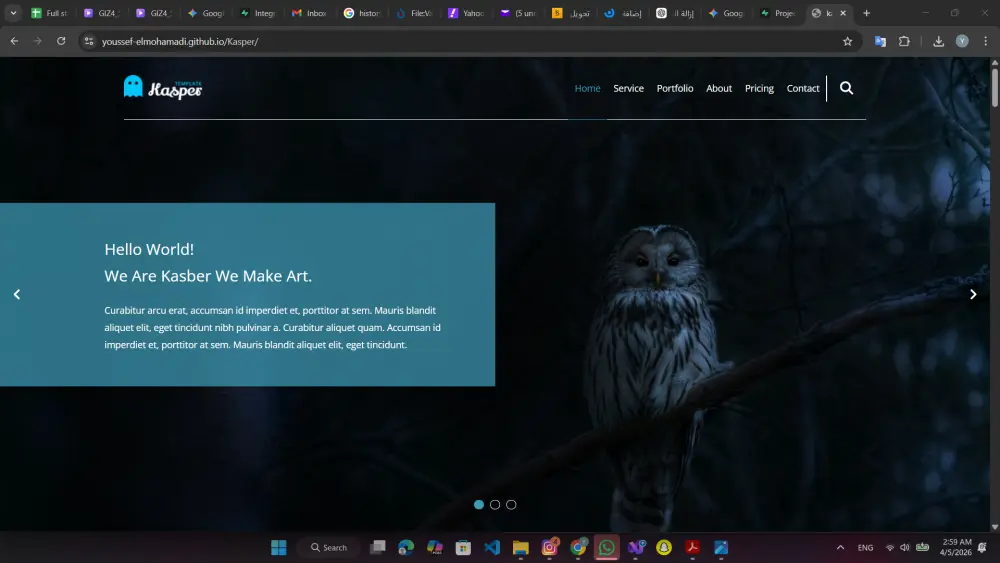
Task: Open the Chrome profile avatar
Action: [962, 41]
